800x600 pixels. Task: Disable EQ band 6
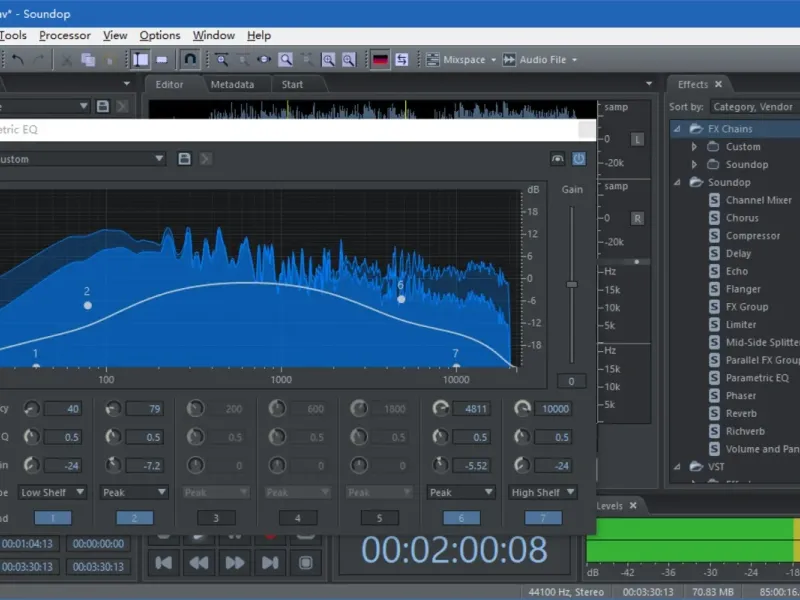pos(461,518)
